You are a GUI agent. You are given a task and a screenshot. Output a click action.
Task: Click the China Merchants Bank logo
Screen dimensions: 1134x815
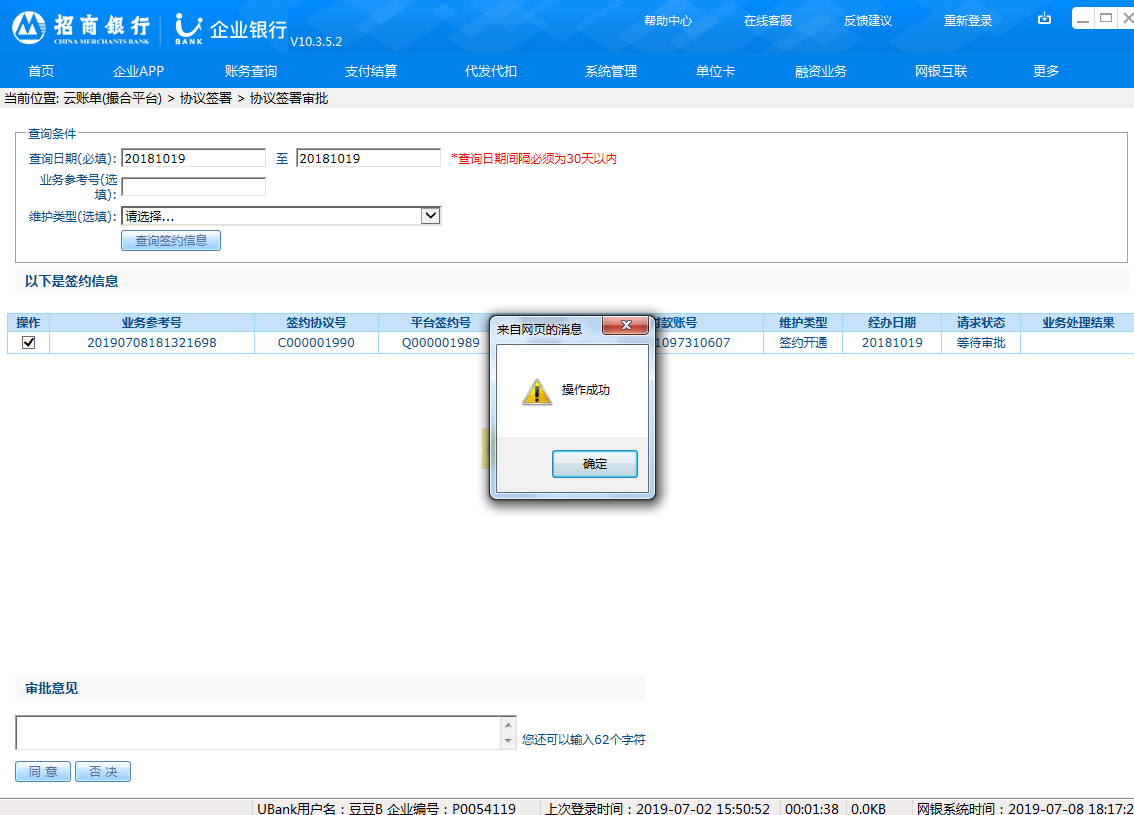point(80,27)
